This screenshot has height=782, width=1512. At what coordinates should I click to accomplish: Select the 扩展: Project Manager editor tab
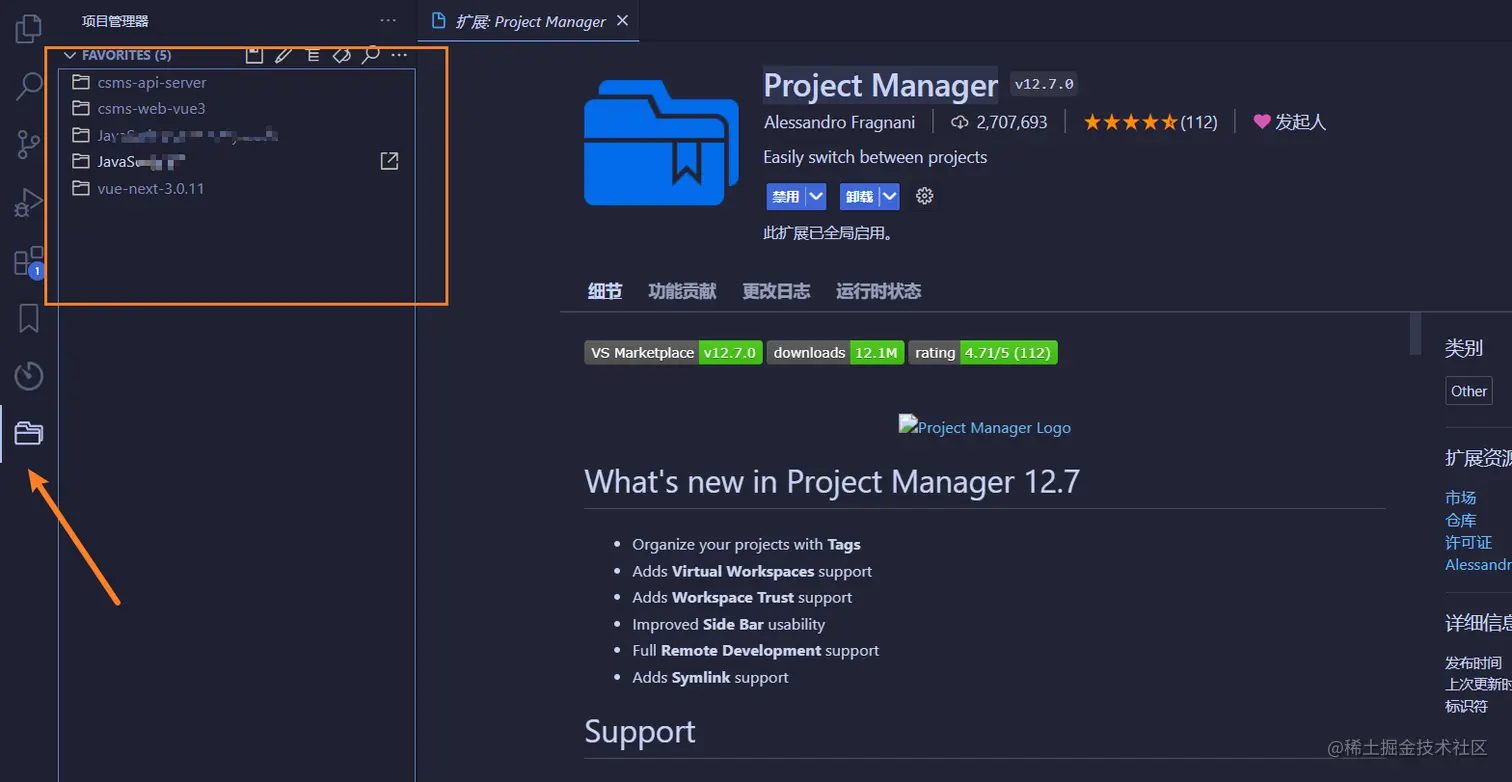530,21
